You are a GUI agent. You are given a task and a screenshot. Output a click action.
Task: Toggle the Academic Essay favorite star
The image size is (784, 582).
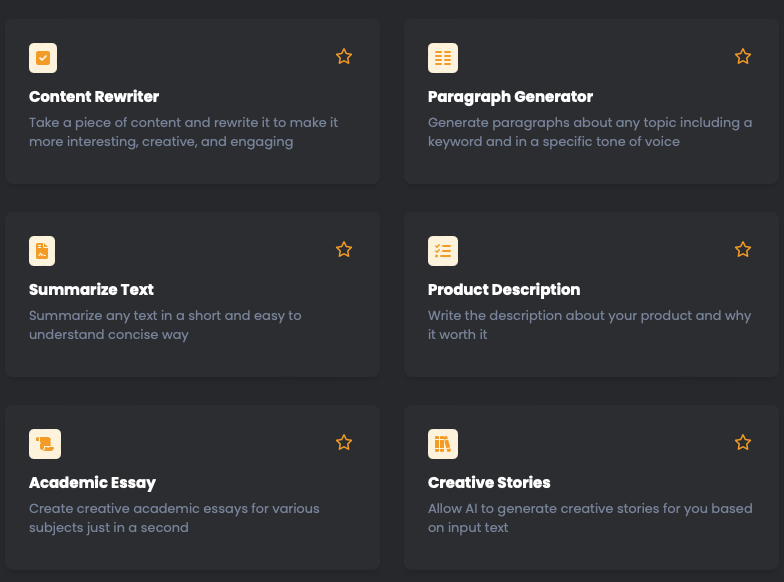click(344, 442)
